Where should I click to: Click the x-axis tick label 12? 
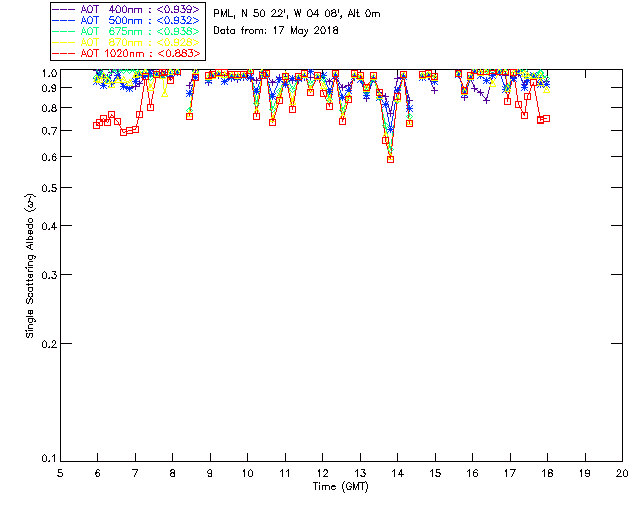click(322, 473)
